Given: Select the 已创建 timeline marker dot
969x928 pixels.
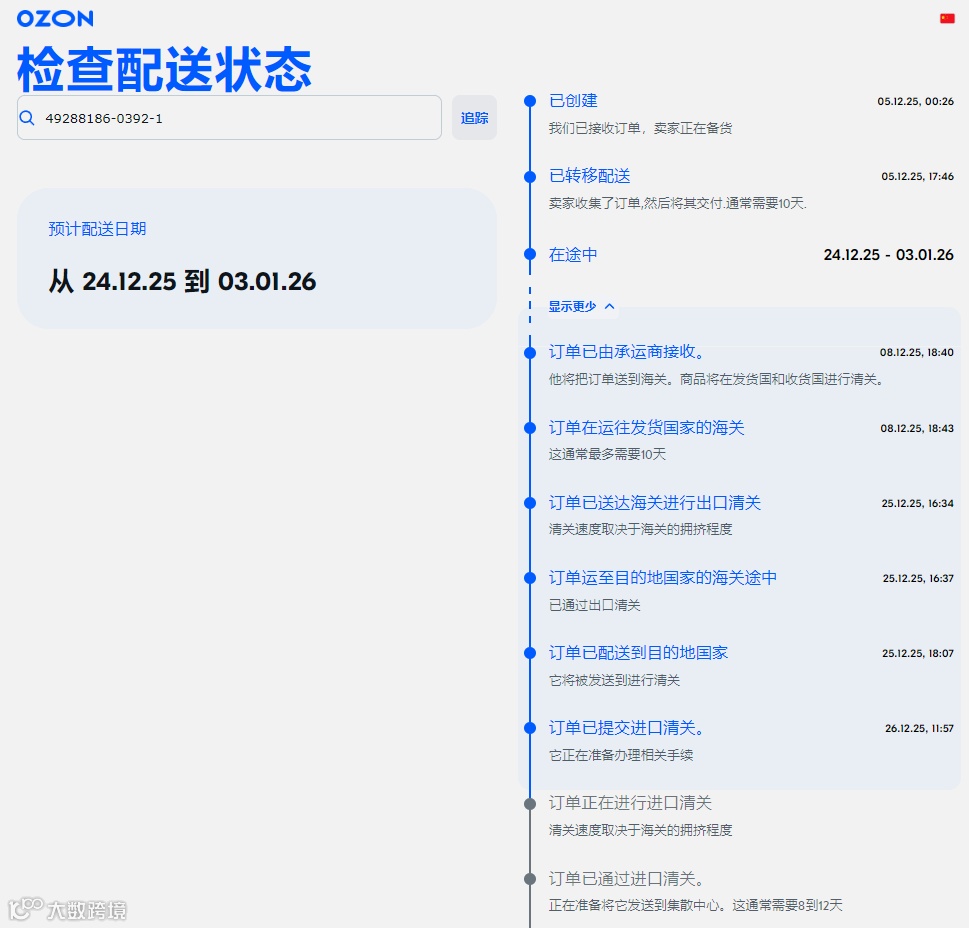Looking at the screenshot, I should 530,101.
